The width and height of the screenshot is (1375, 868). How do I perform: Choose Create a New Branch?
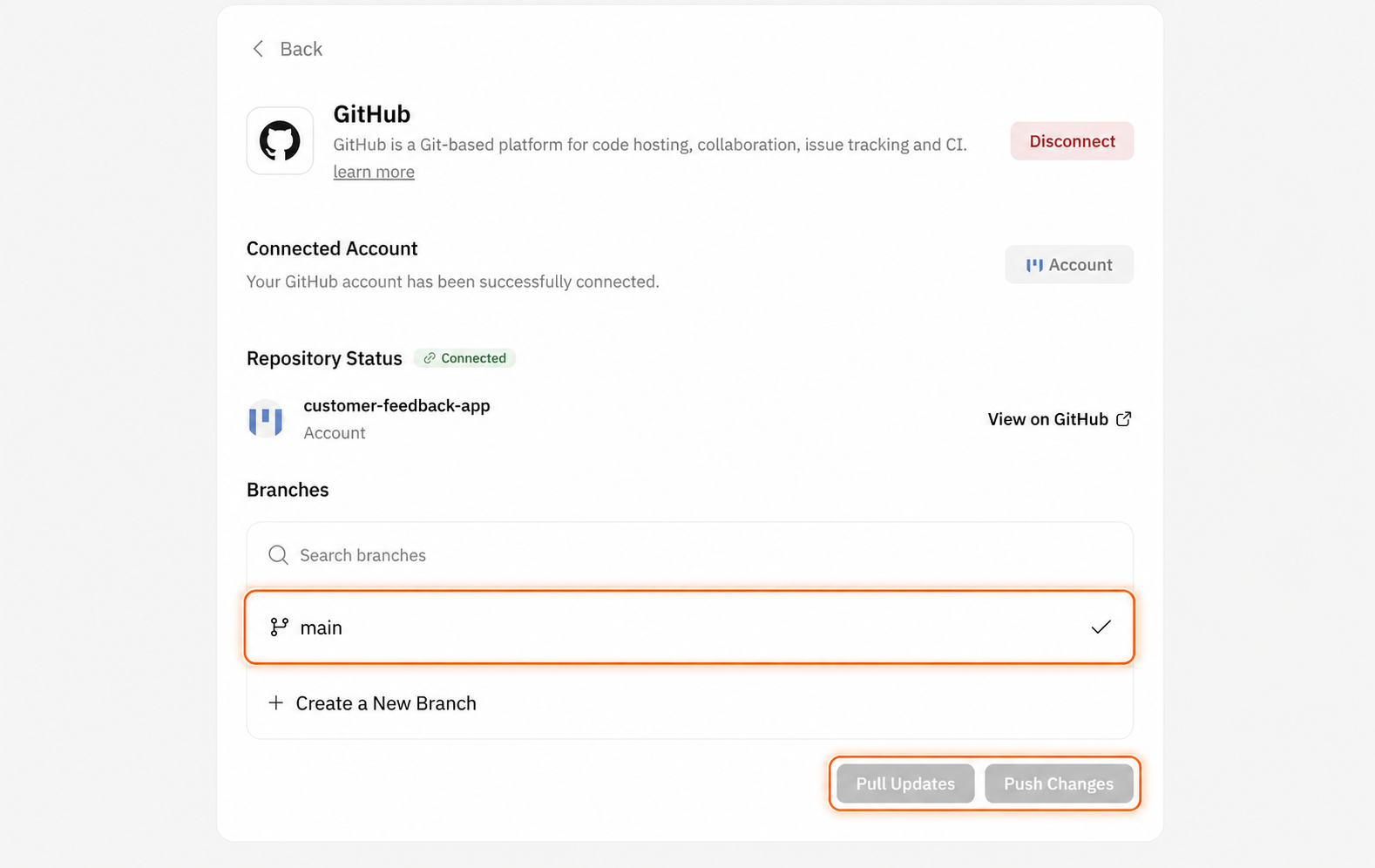click(690, 703)
